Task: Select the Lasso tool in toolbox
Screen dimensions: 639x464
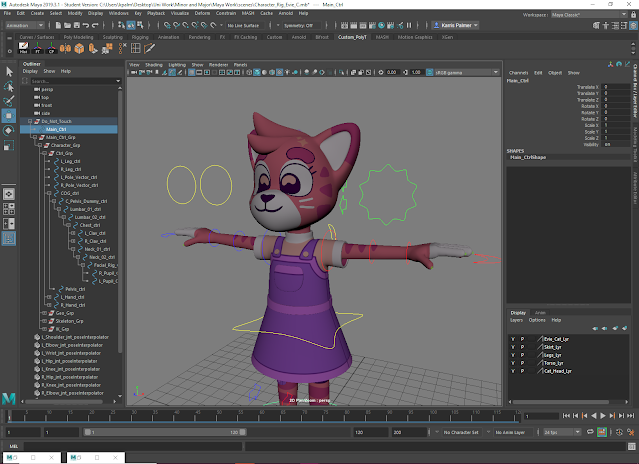Action: (x=9, y=86)
